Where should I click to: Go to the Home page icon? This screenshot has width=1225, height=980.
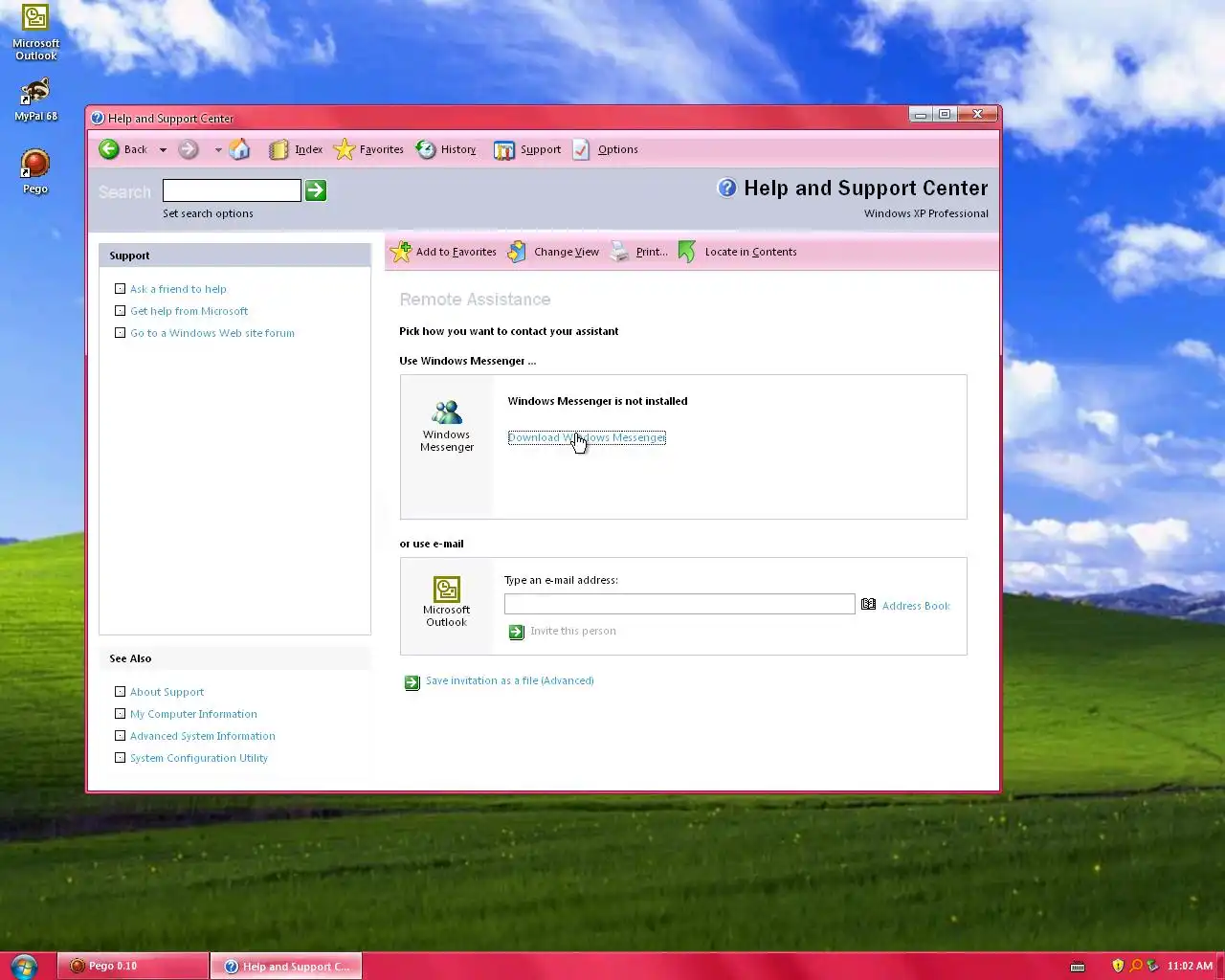239,149
